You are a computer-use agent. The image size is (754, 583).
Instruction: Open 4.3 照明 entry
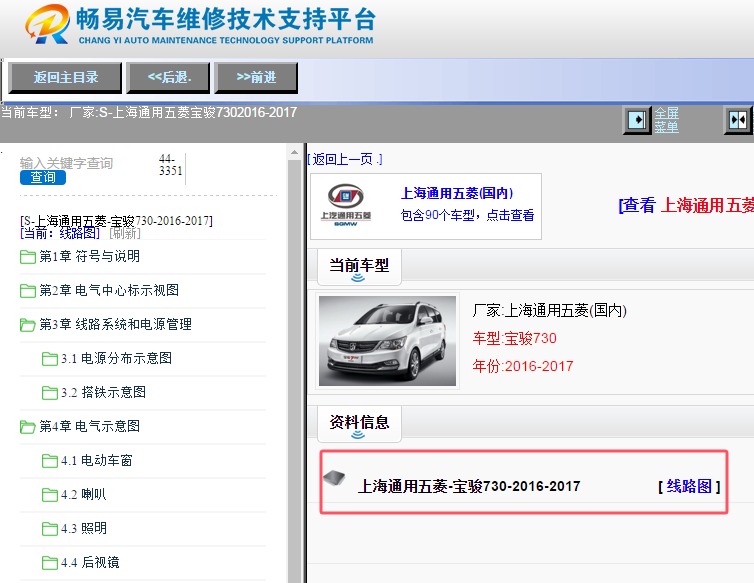[84, 529]
